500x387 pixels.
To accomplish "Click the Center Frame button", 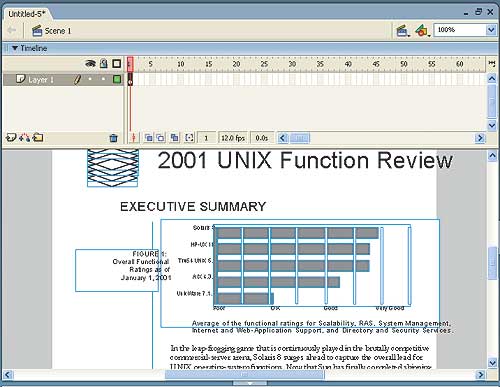I will click(133, 138).
